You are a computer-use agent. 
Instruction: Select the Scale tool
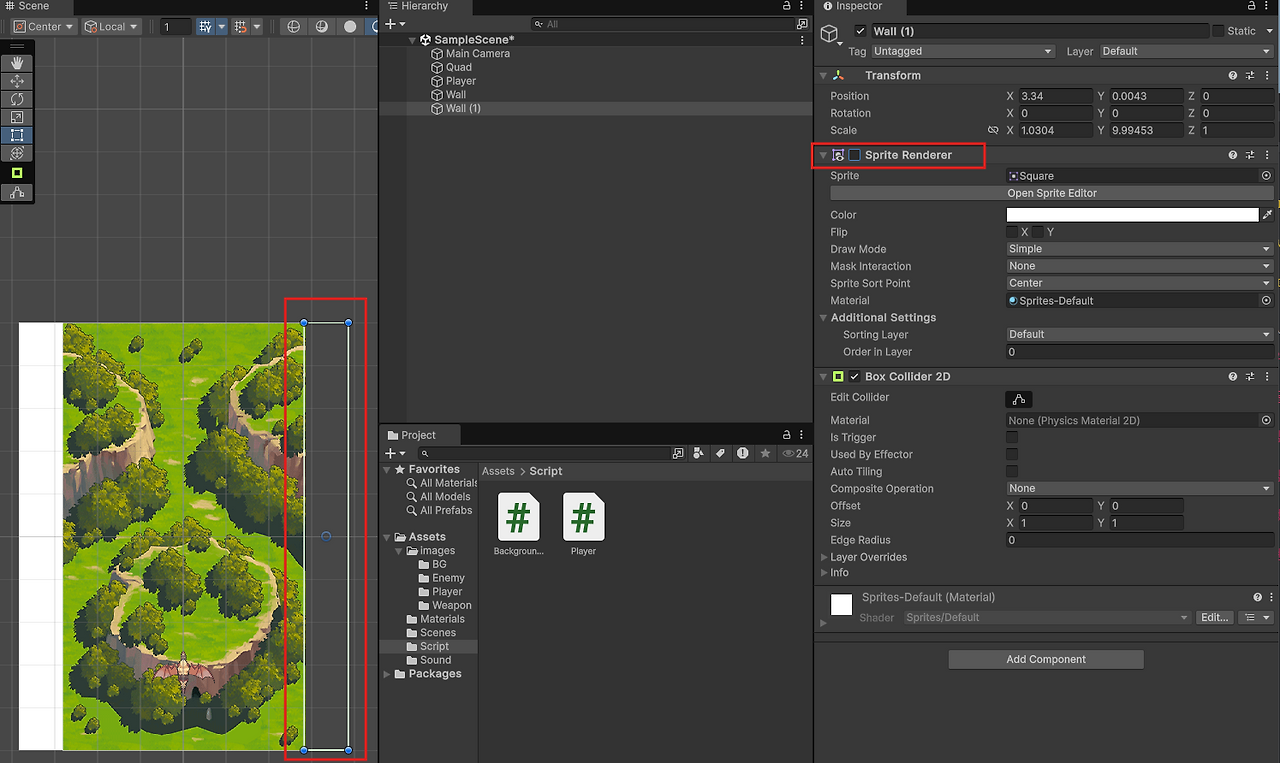(17, 117)
